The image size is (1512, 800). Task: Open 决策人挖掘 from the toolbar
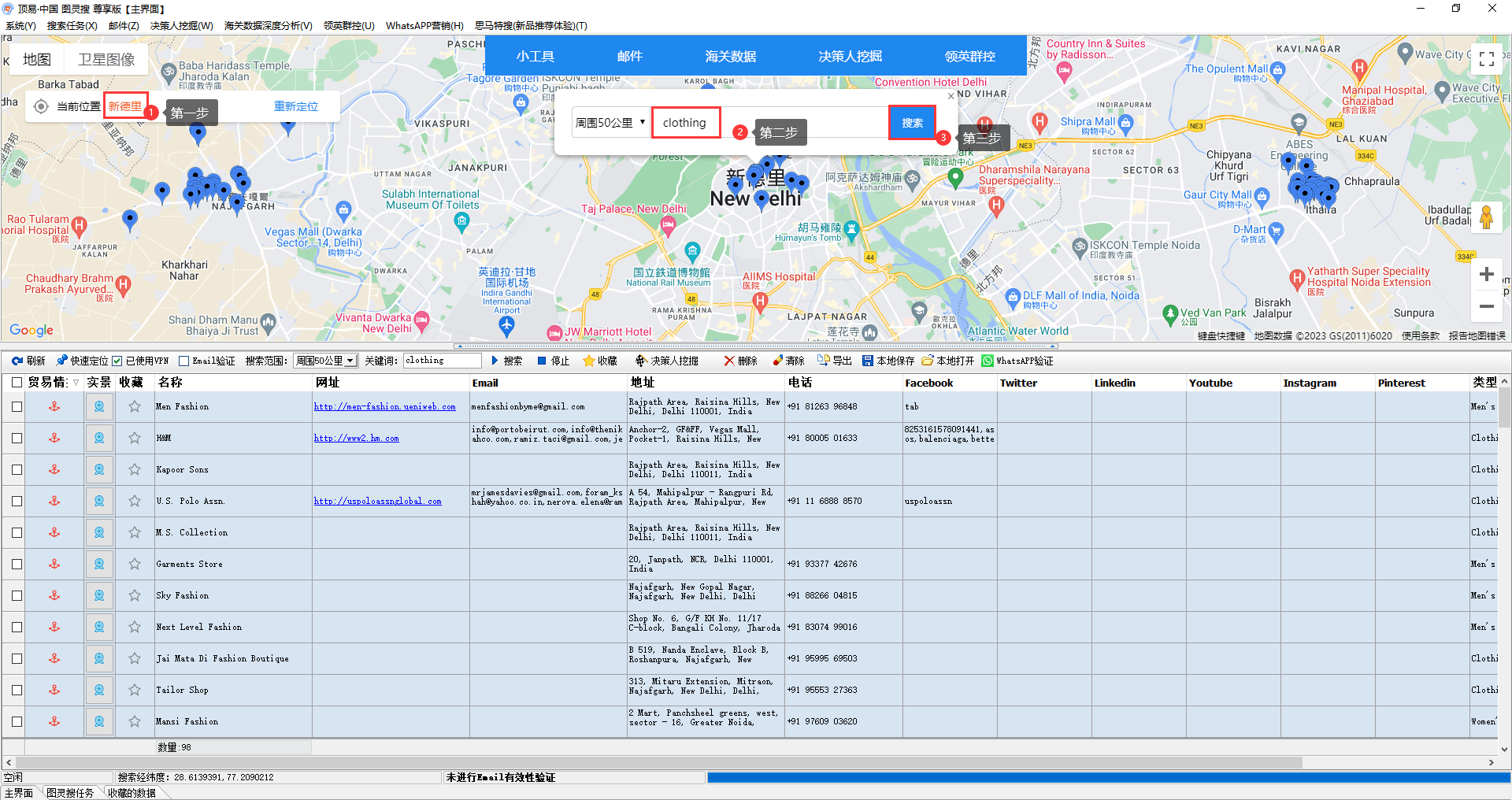point(667,361)
